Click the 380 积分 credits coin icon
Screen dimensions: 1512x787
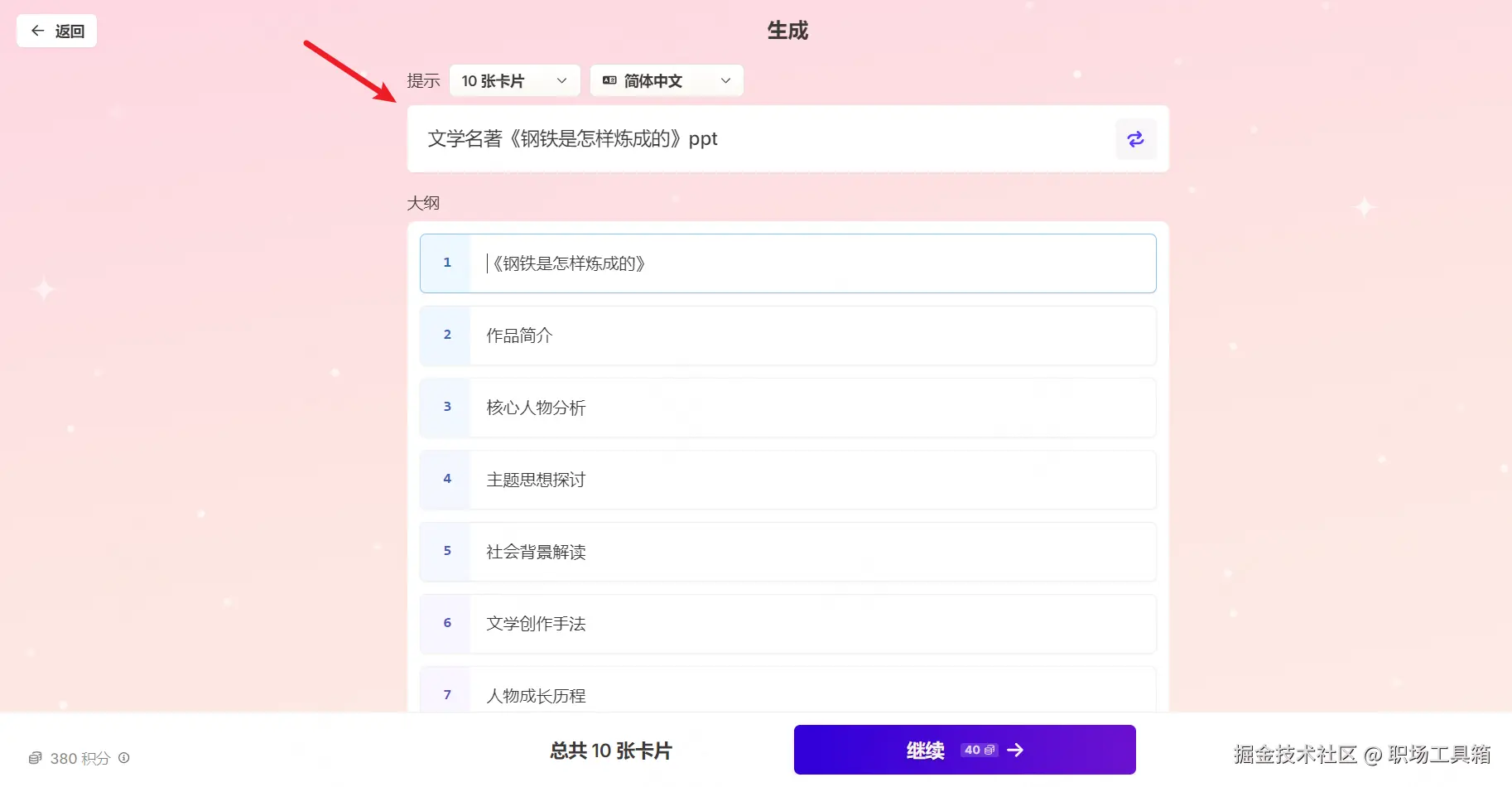click(x=35, y=758)
